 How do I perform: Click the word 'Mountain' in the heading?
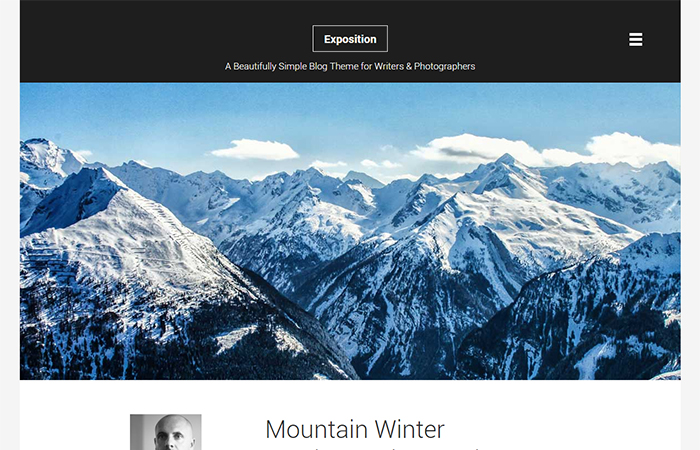(x=317, y=429)
